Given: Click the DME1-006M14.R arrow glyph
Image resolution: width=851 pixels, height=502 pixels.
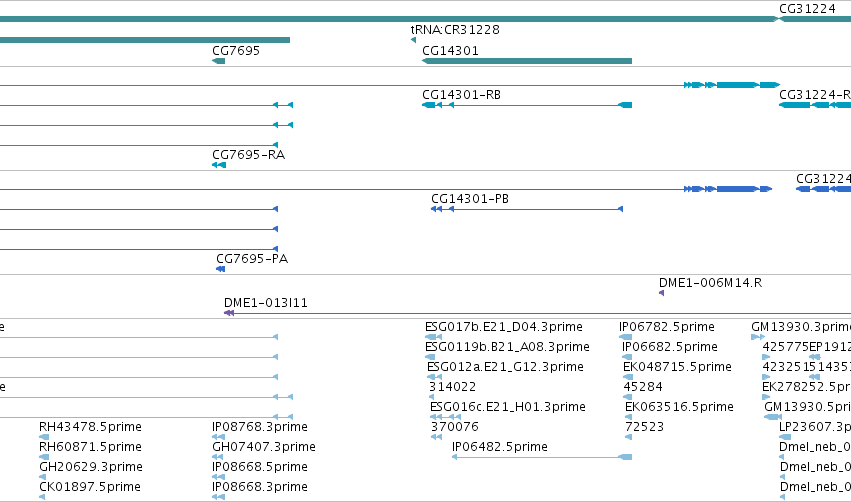Looking at the screenshot, I should (662, 293).
